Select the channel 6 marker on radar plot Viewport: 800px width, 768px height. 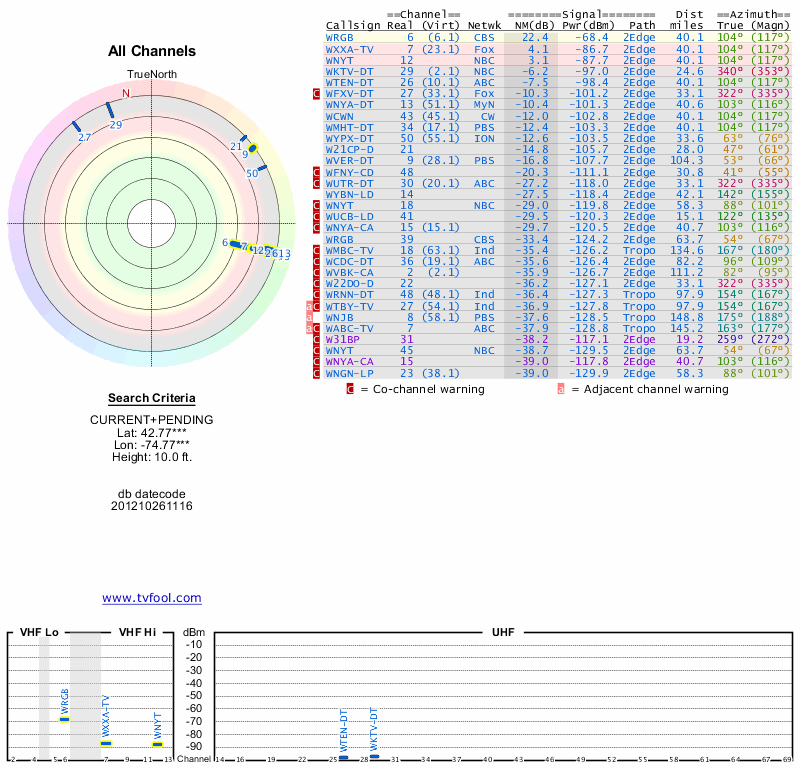(x=236, y=243)
